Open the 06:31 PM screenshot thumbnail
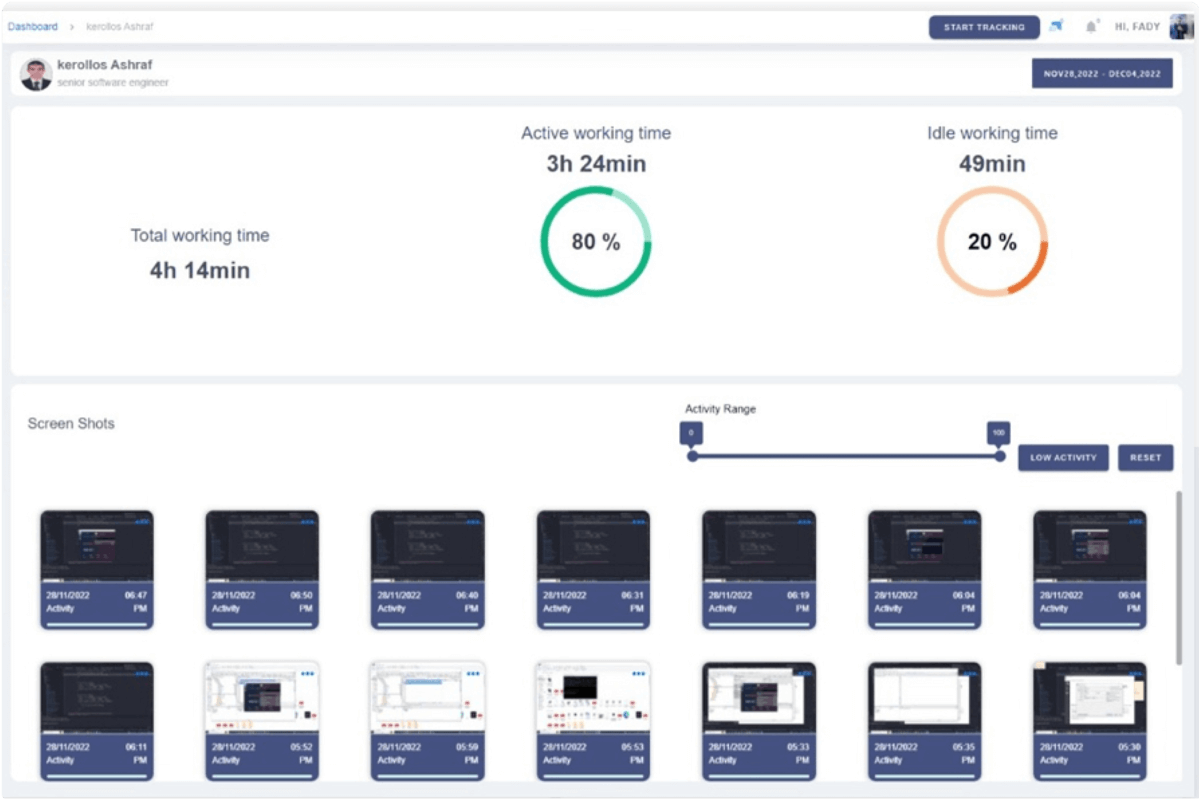 [593, 547]
